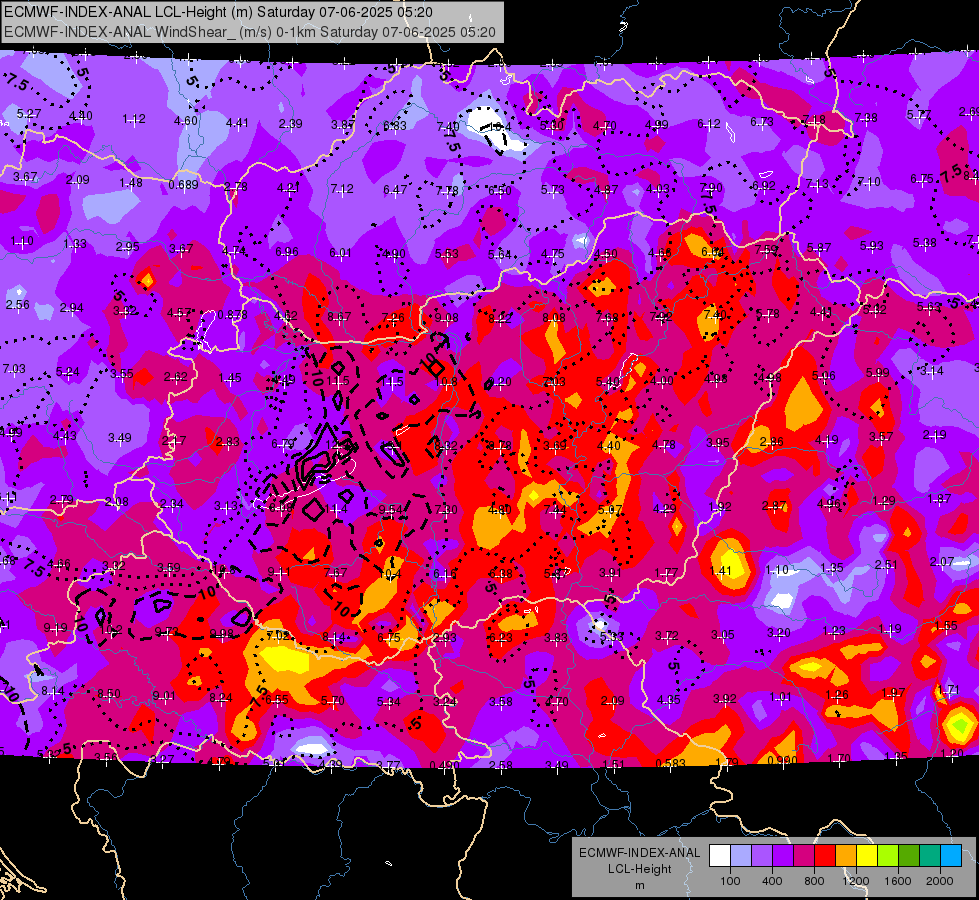Click the wind shear value 7.02
The height and width of the screenshot is (900, 979).
tap(278, 635)
